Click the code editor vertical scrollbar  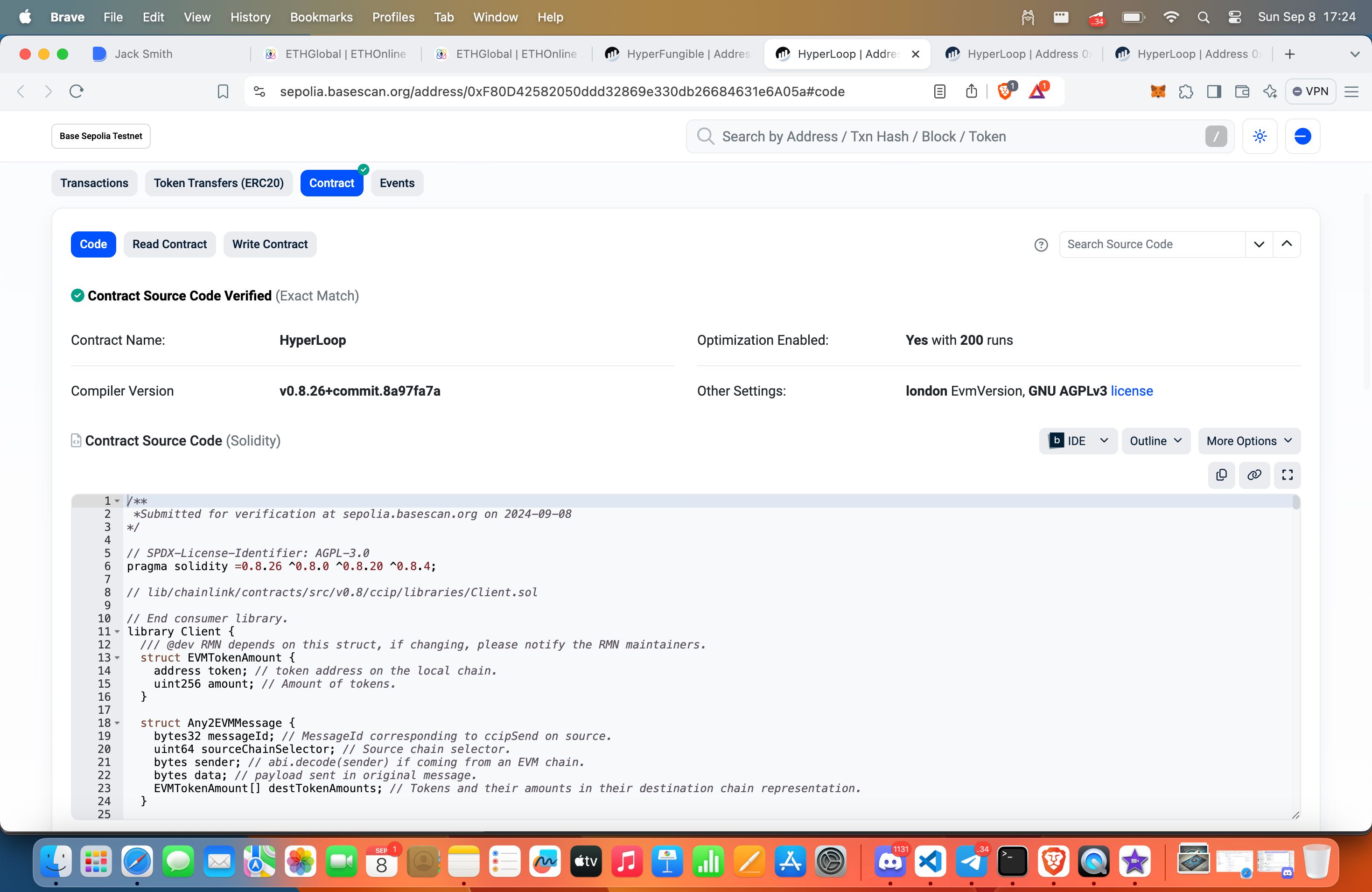1296,503
